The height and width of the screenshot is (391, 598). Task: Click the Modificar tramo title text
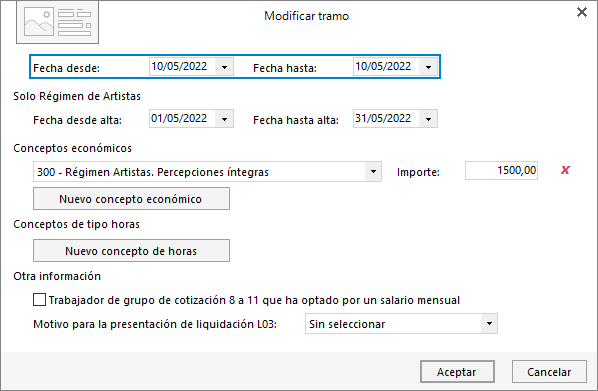coord(307,16)
